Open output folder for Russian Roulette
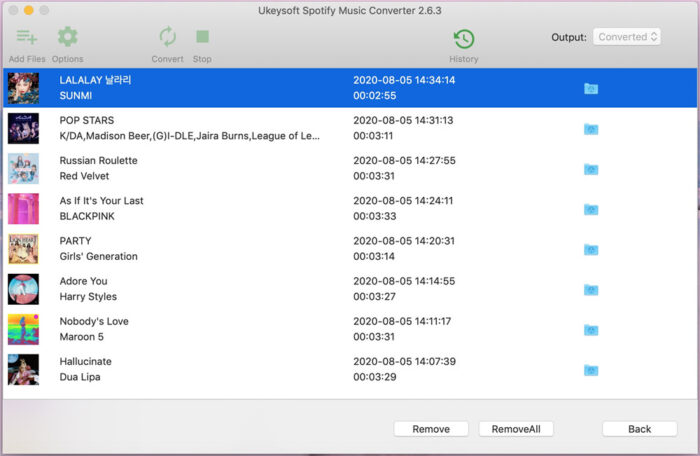700x456 pixels. [591, 169]
